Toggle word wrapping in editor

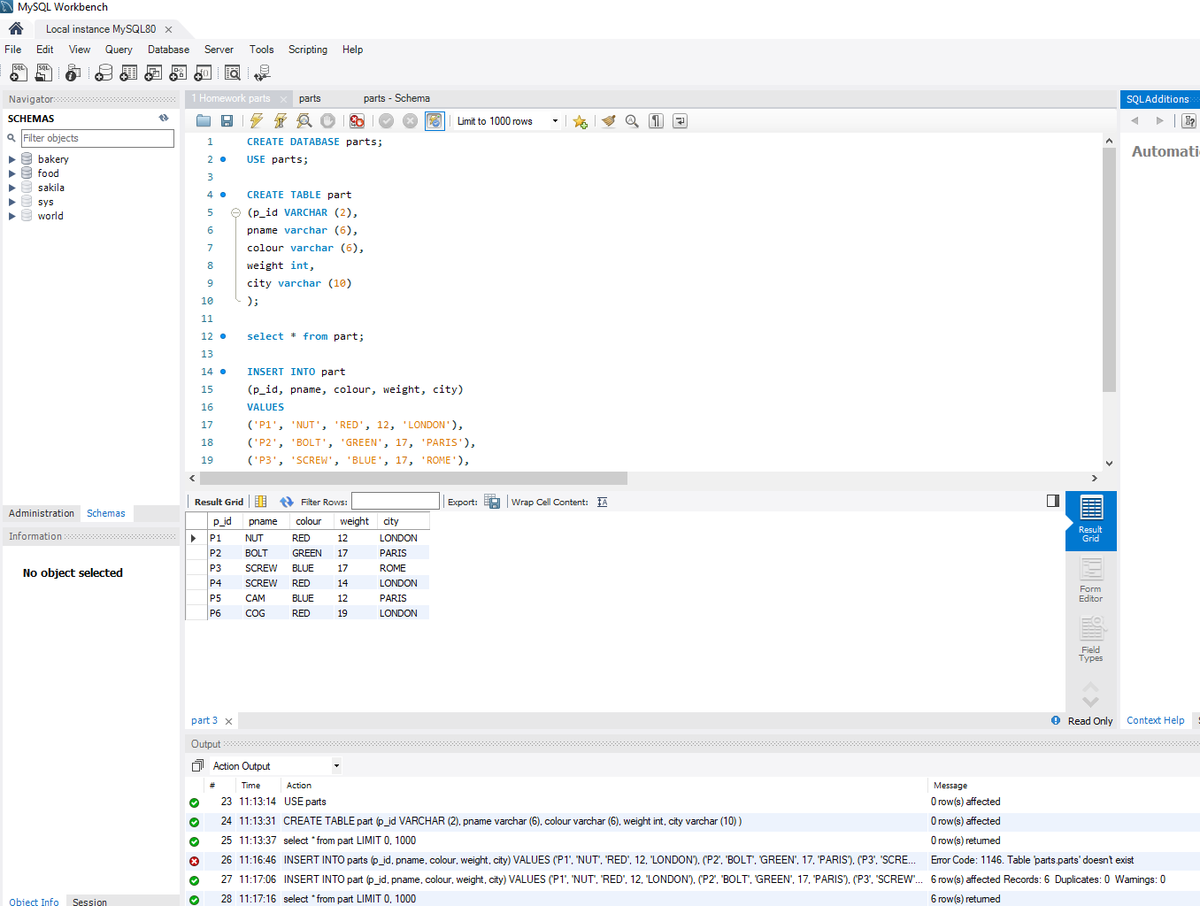click(x=680, y=121)
